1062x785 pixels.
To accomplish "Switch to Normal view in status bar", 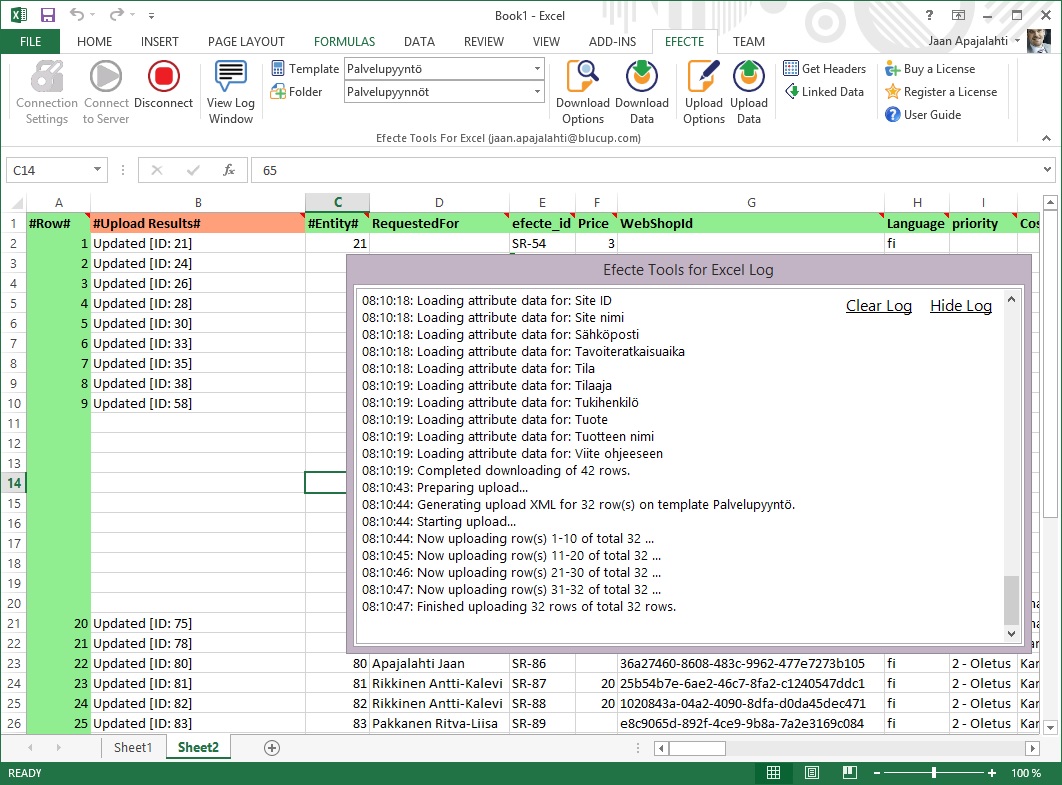I will coord(773,773).
